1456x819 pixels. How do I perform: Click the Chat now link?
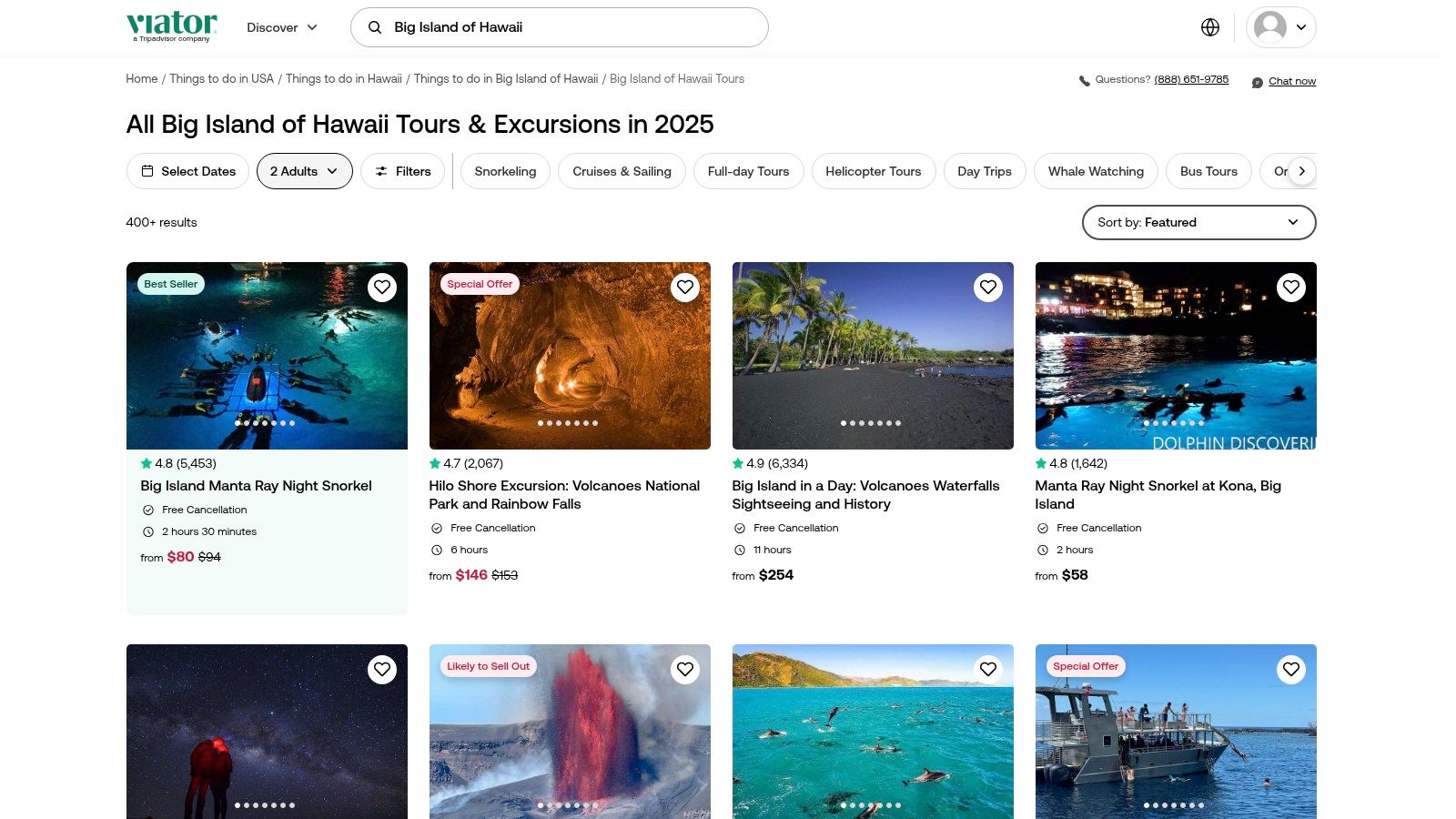tap(1291, 82)
